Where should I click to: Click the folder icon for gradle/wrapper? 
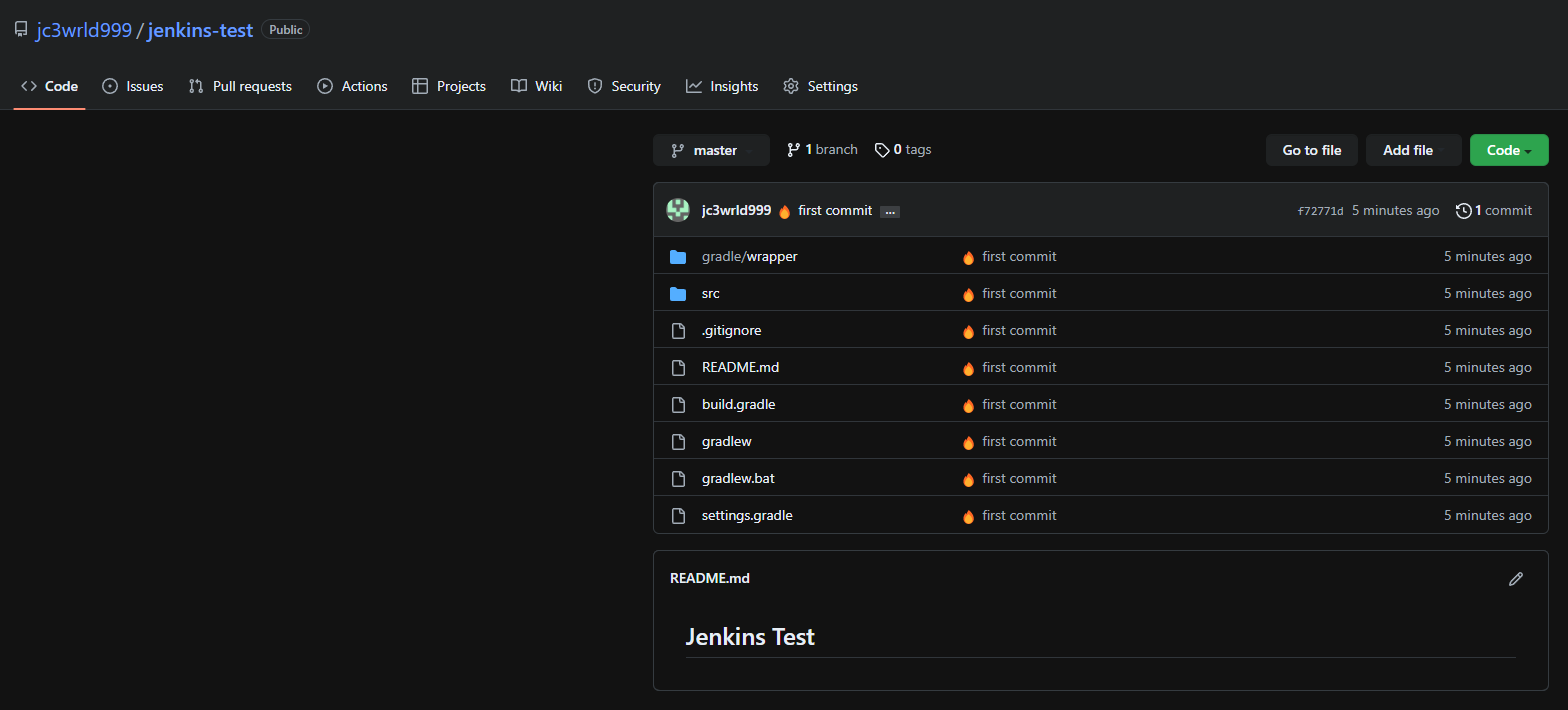[678, 257]
